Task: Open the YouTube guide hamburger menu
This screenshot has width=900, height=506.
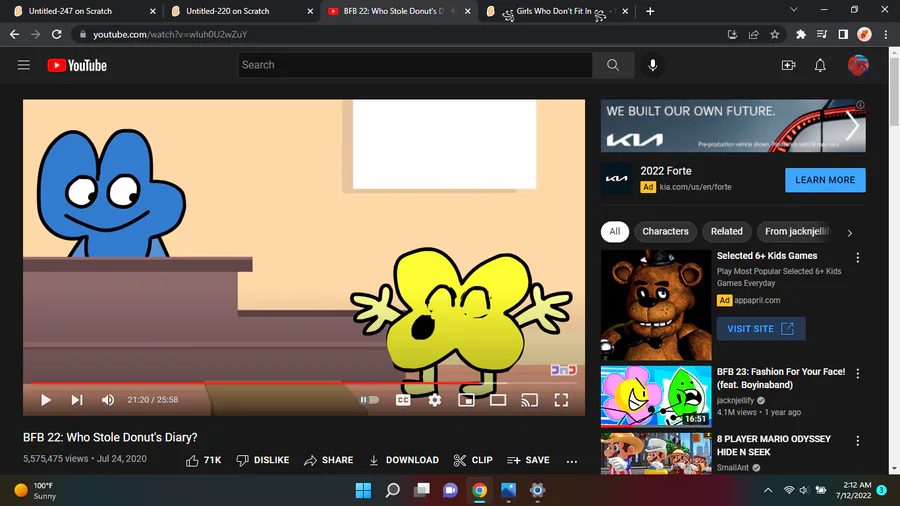Action: click(24, 65)
